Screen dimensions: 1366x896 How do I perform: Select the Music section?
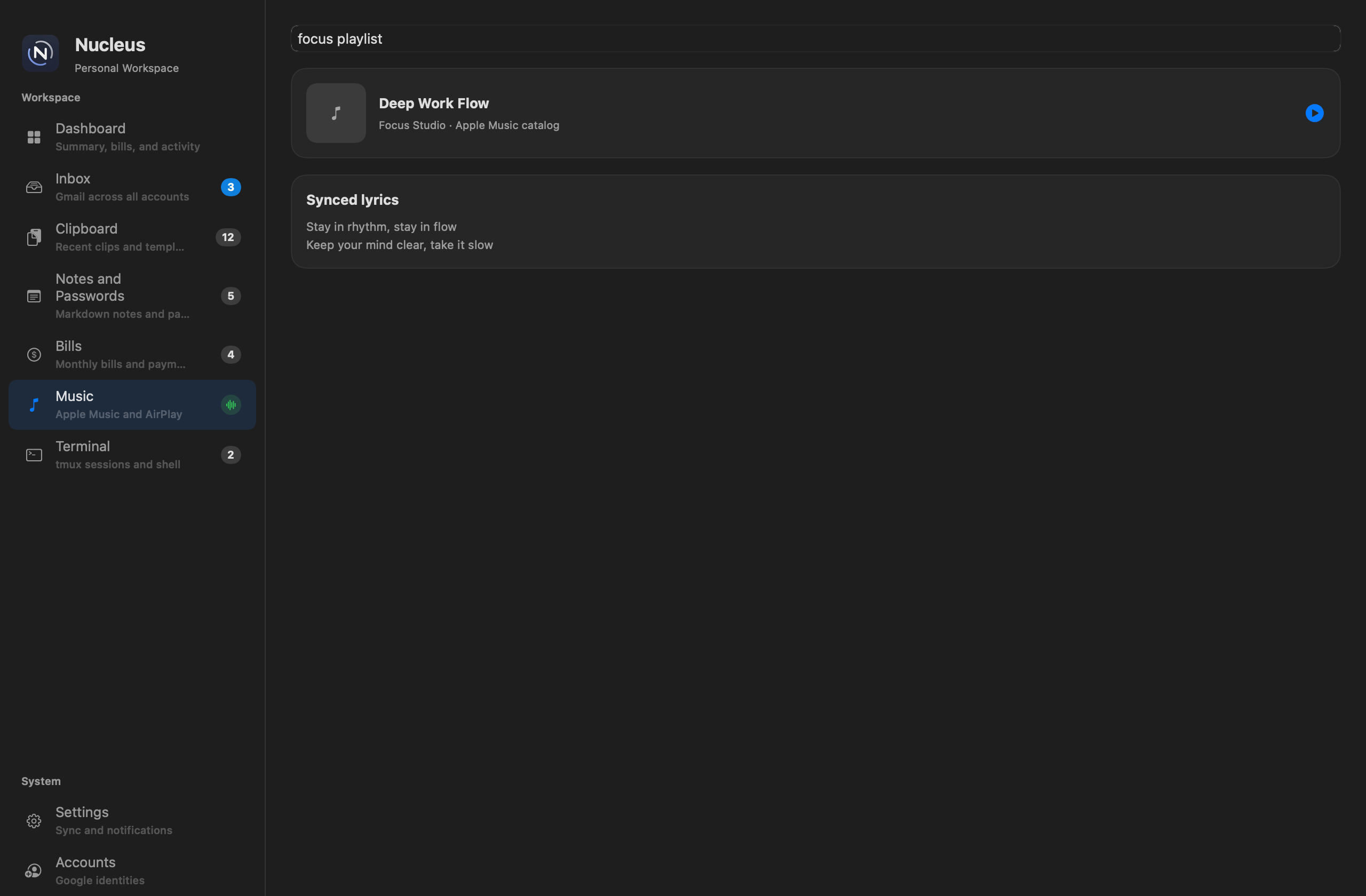132,405
